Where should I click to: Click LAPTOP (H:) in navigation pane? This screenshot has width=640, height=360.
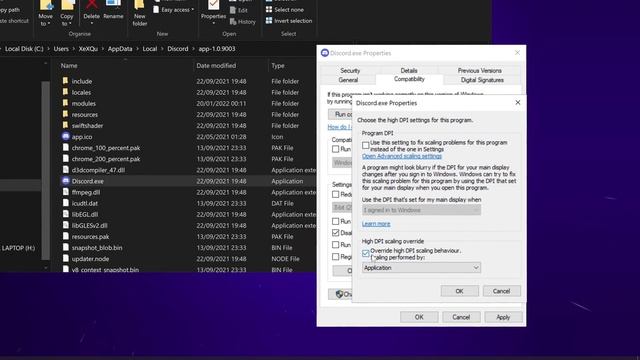point(18,248)
